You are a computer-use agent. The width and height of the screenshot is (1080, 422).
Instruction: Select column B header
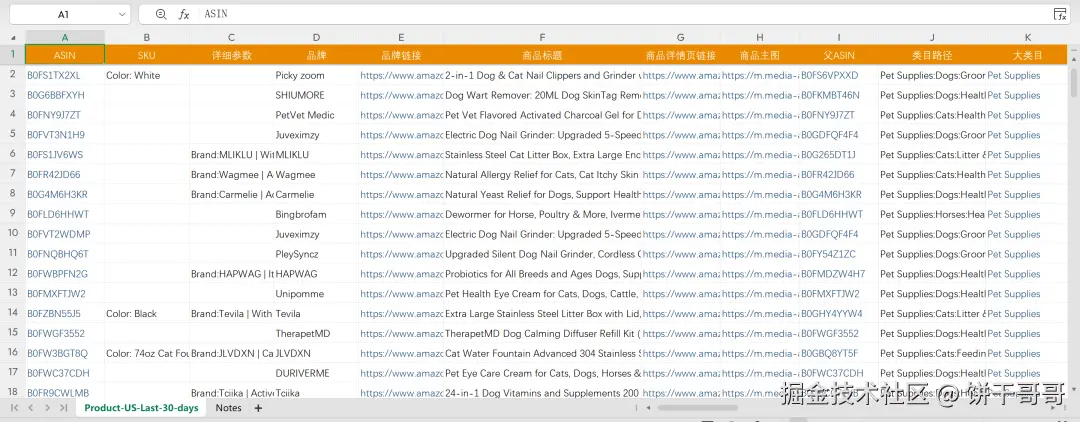click(x=147, y=37)
